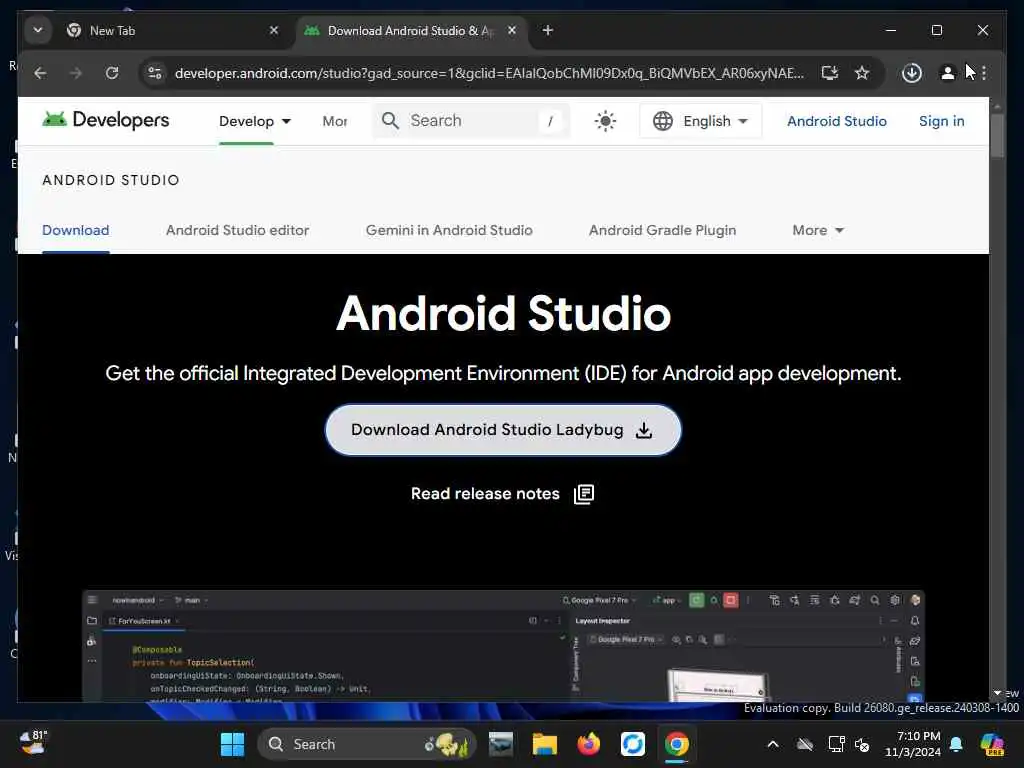Click the taskbar Search box
Viewport: 1024px width, 768px height.
[x=367, y=744]
